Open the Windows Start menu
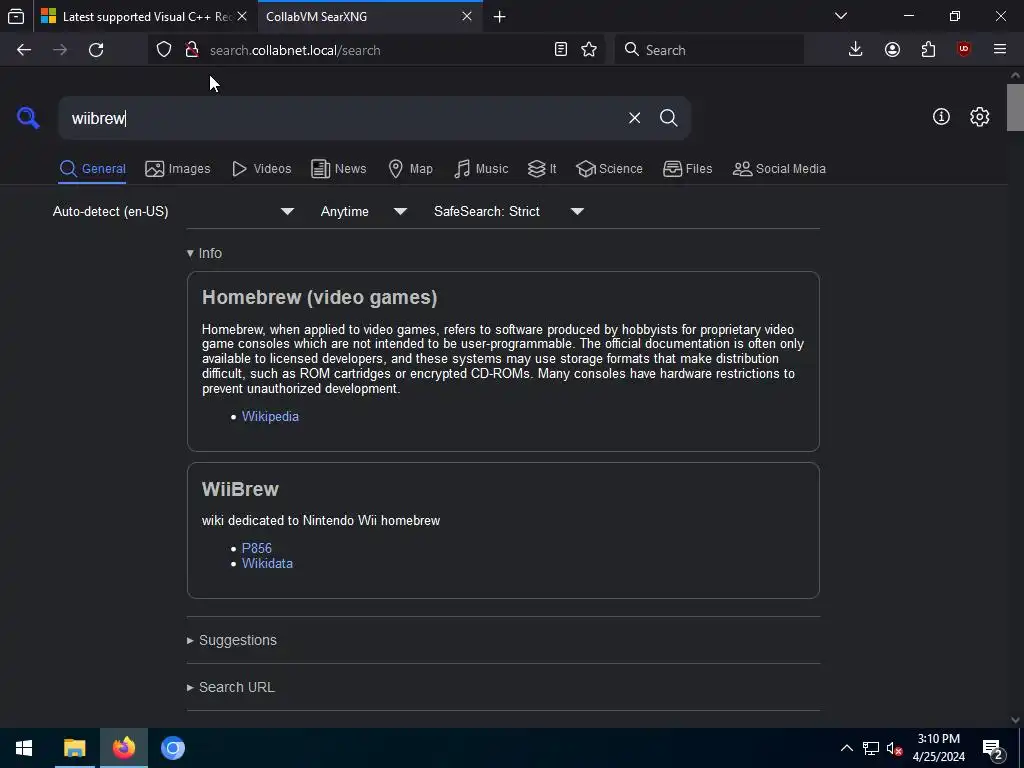 (24, 748)
